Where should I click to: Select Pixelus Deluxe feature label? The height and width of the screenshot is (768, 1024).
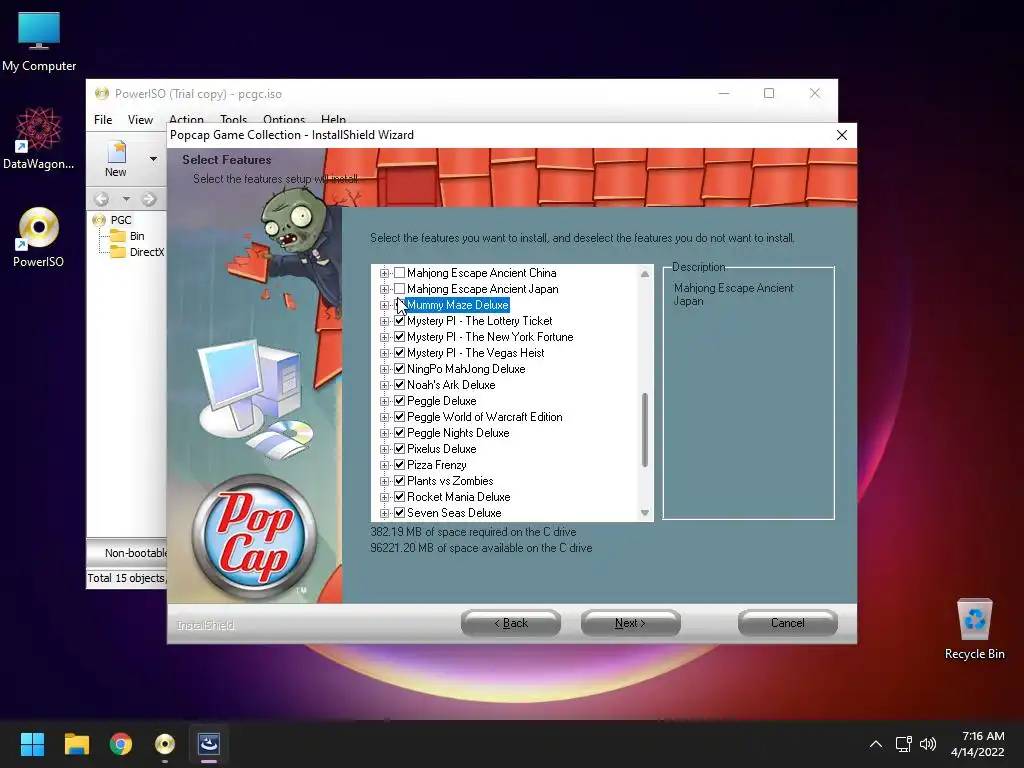click(441, 449)
